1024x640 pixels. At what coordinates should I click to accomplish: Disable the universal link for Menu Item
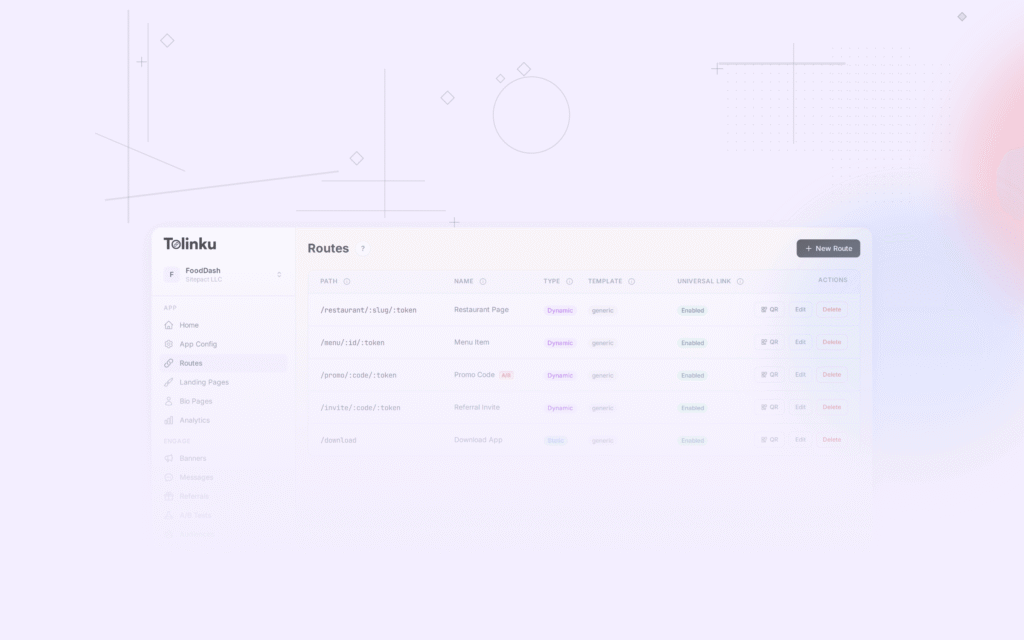pyautogui.click(x=691, y=342)
